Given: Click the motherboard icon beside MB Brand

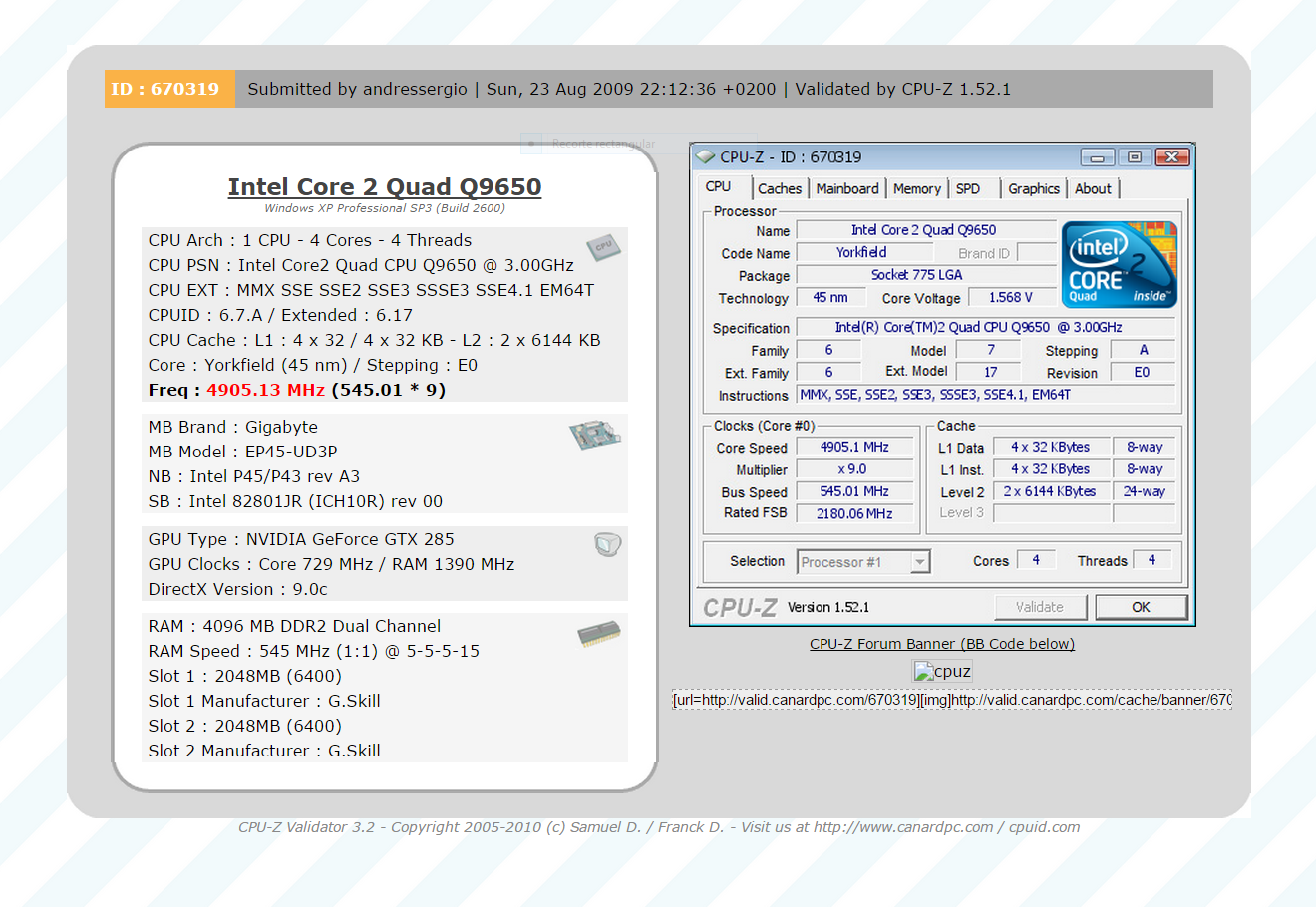Looking at the screenshot, I should [596, 434].
